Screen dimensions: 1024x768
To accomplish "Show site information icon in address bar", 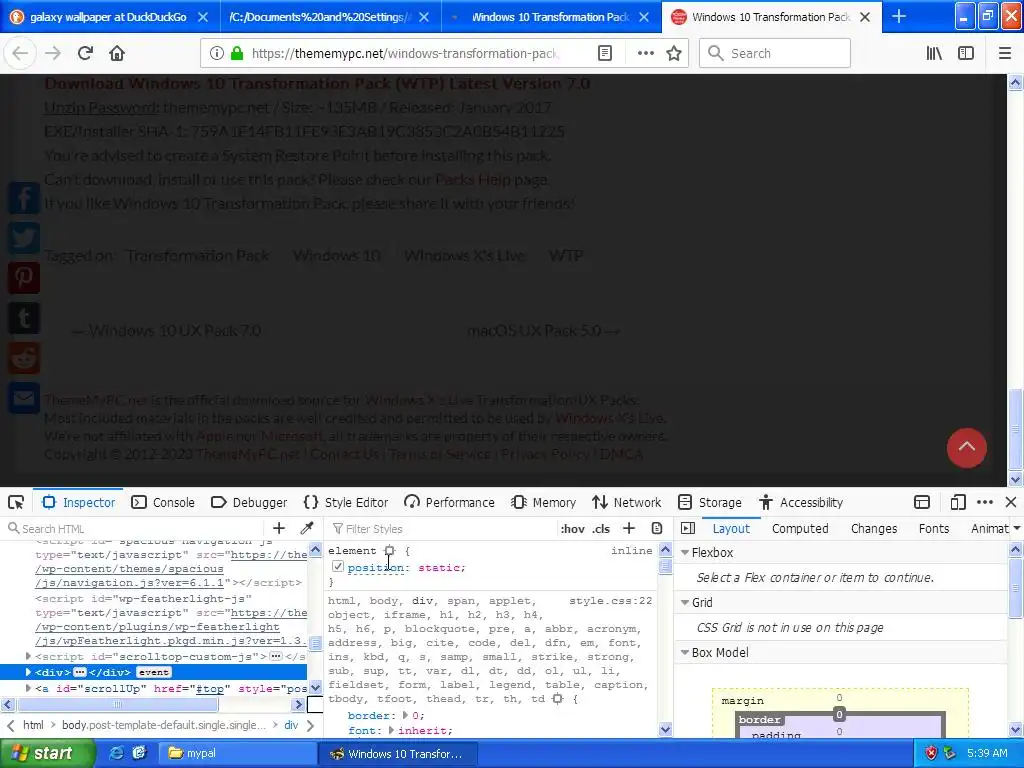I will pyautogui.click(x=217, y=53).
